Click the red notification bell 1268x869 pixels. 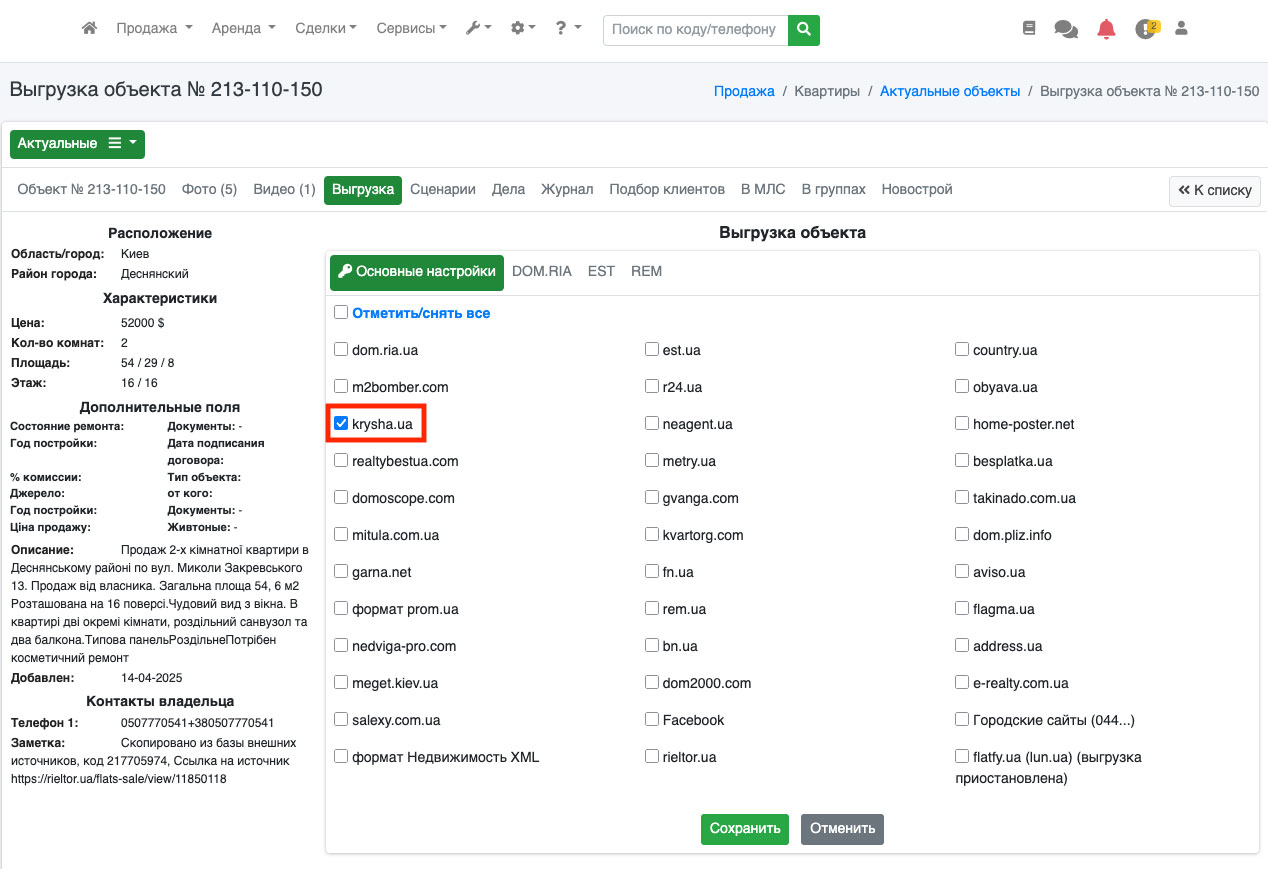1106,29
